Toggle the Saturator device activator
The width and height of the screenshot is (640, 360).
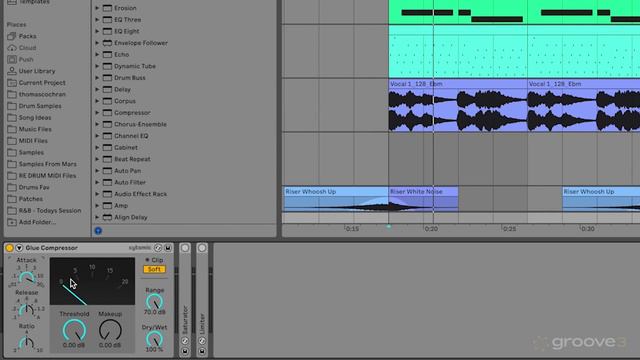(185, 248)
